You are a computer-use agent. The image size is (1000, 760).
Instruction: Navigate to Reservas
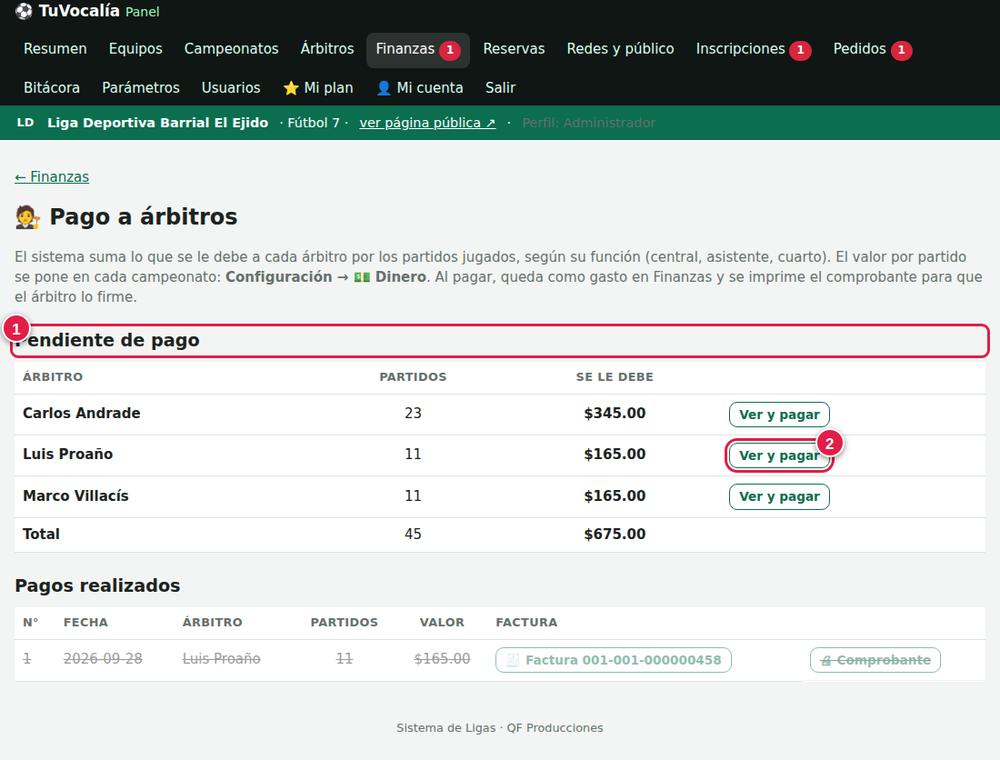pos(514,49)
